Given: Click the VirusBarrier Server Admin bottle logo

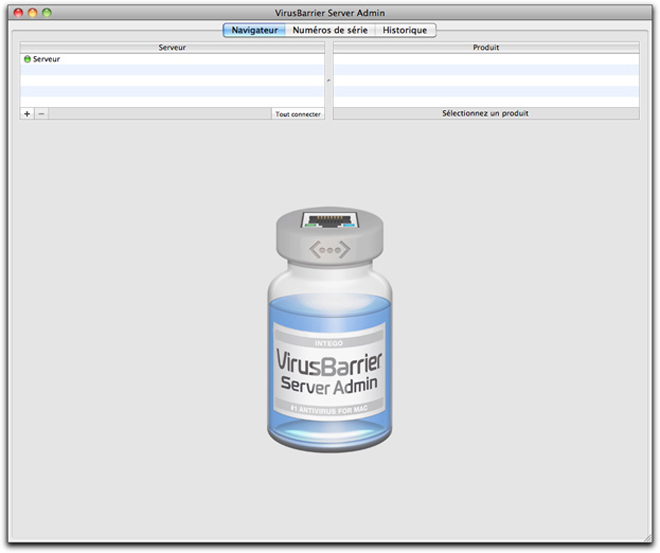Looking at the screenshot, I should [330, 330].
